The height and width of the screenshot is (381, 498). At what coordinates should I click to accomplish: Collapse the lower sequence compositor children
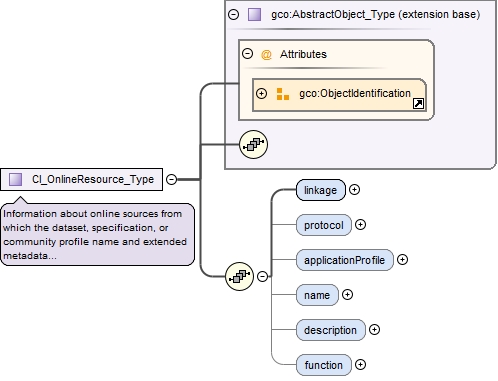(x=263, y=276)
